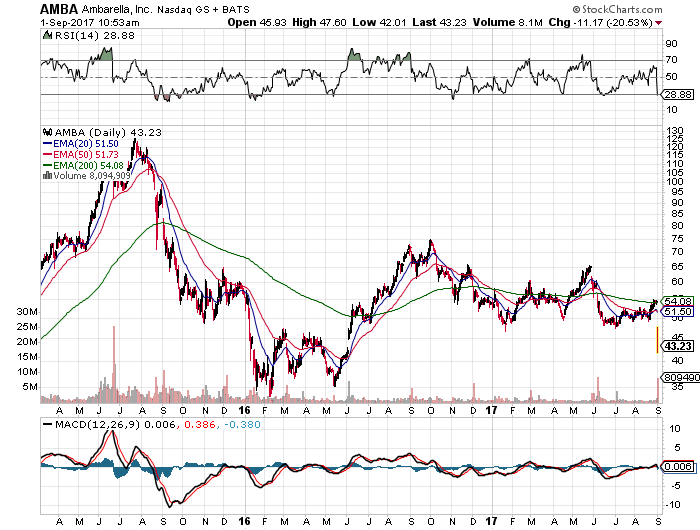
Task: Click the tallest volume spike bar in June 2015
Action: [x=114, y=364]
